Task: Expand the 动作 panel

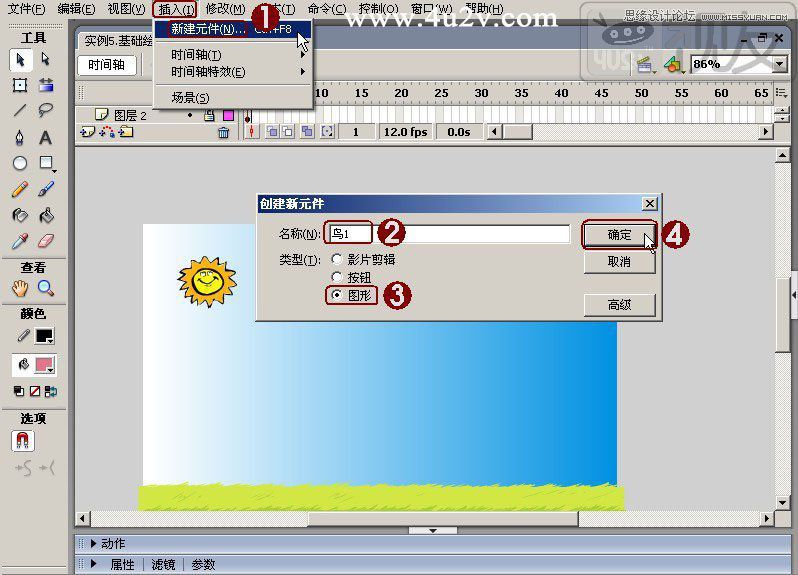Action: click(x=93, y=543)
